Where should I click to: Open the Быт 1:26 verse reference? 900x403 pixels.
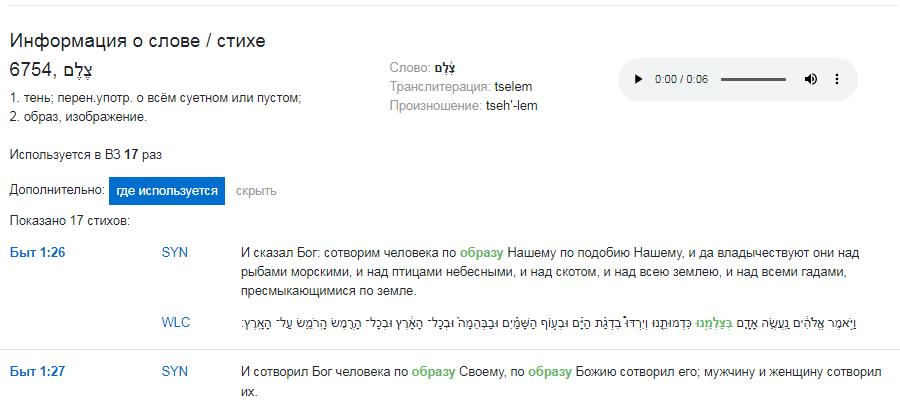coord(37,252)
